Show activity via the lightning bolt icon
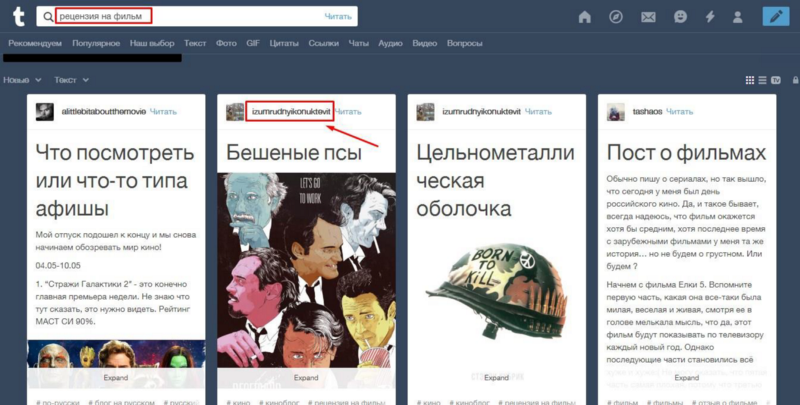The width and height of the screenshot is (800, 405). [710, 17]
